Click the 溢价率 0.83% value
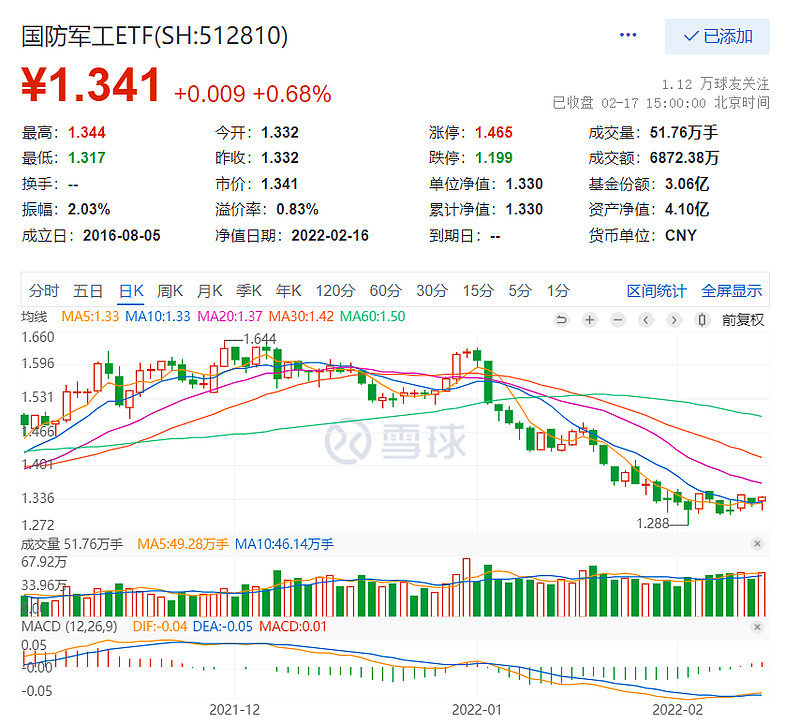Screen dimensions: 800x724 pos(297,209)
